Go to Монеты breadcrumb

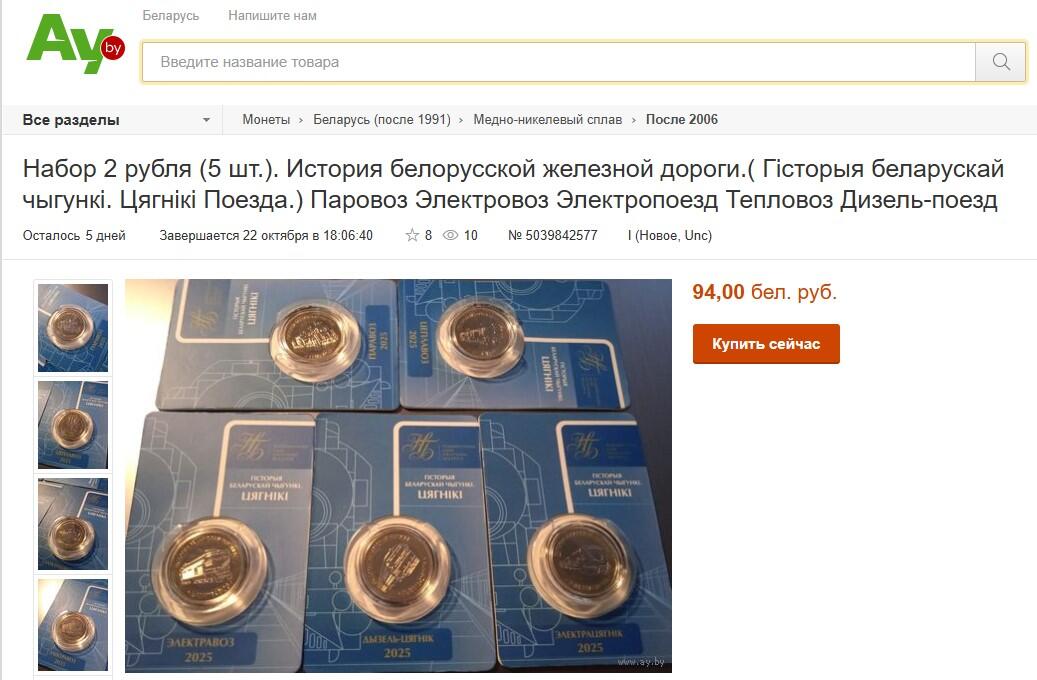266,120
